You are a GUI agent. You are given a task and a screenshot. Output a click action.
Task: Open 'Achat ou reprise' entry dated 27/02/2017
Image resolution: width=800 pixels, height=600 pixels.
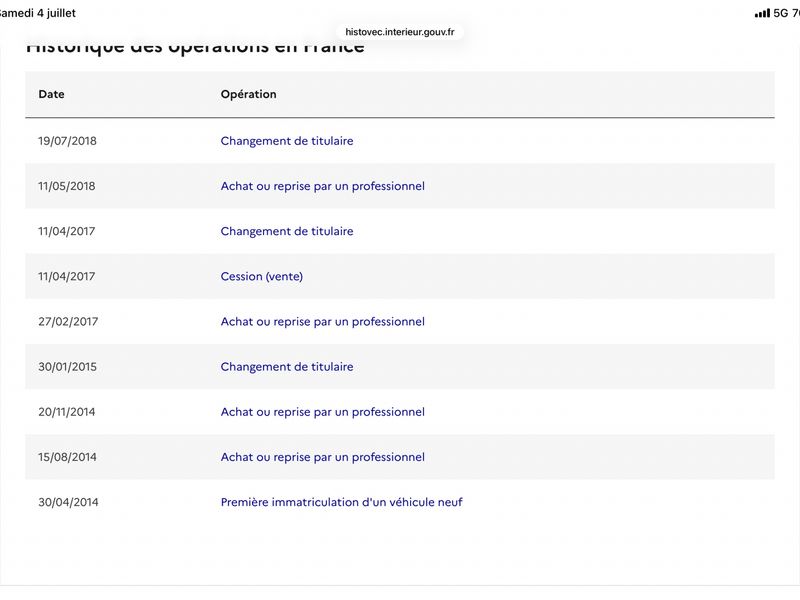(322, 321)
